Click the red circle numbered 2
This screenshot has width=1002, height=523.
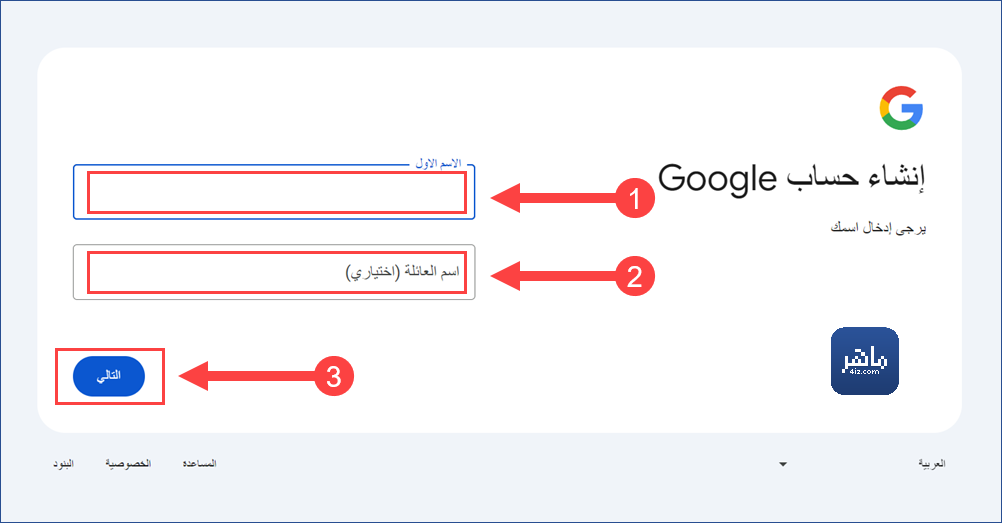(x=635, y=276)
